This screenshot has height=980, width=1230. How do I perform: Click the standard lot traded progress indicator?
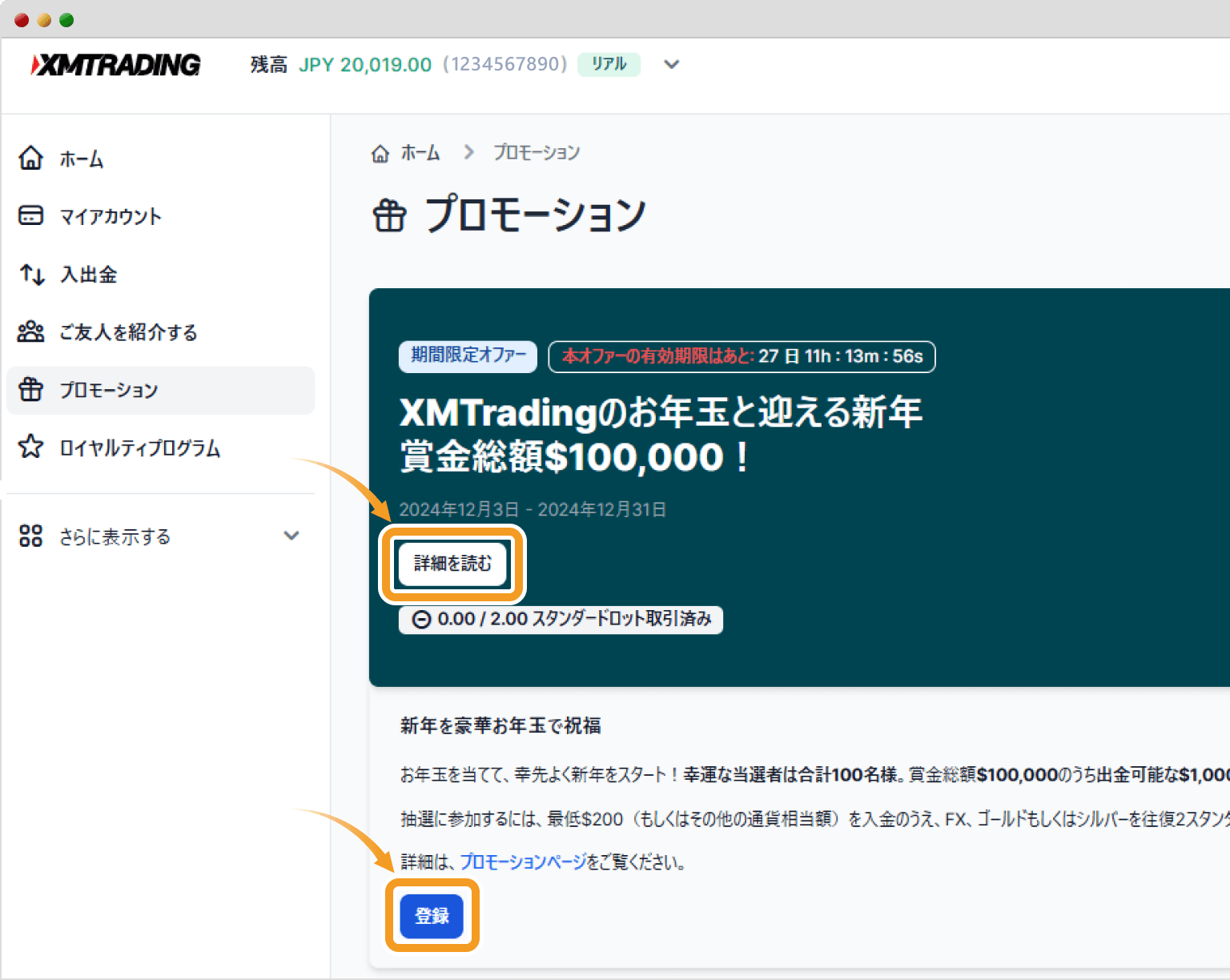(x=561, y=619)
